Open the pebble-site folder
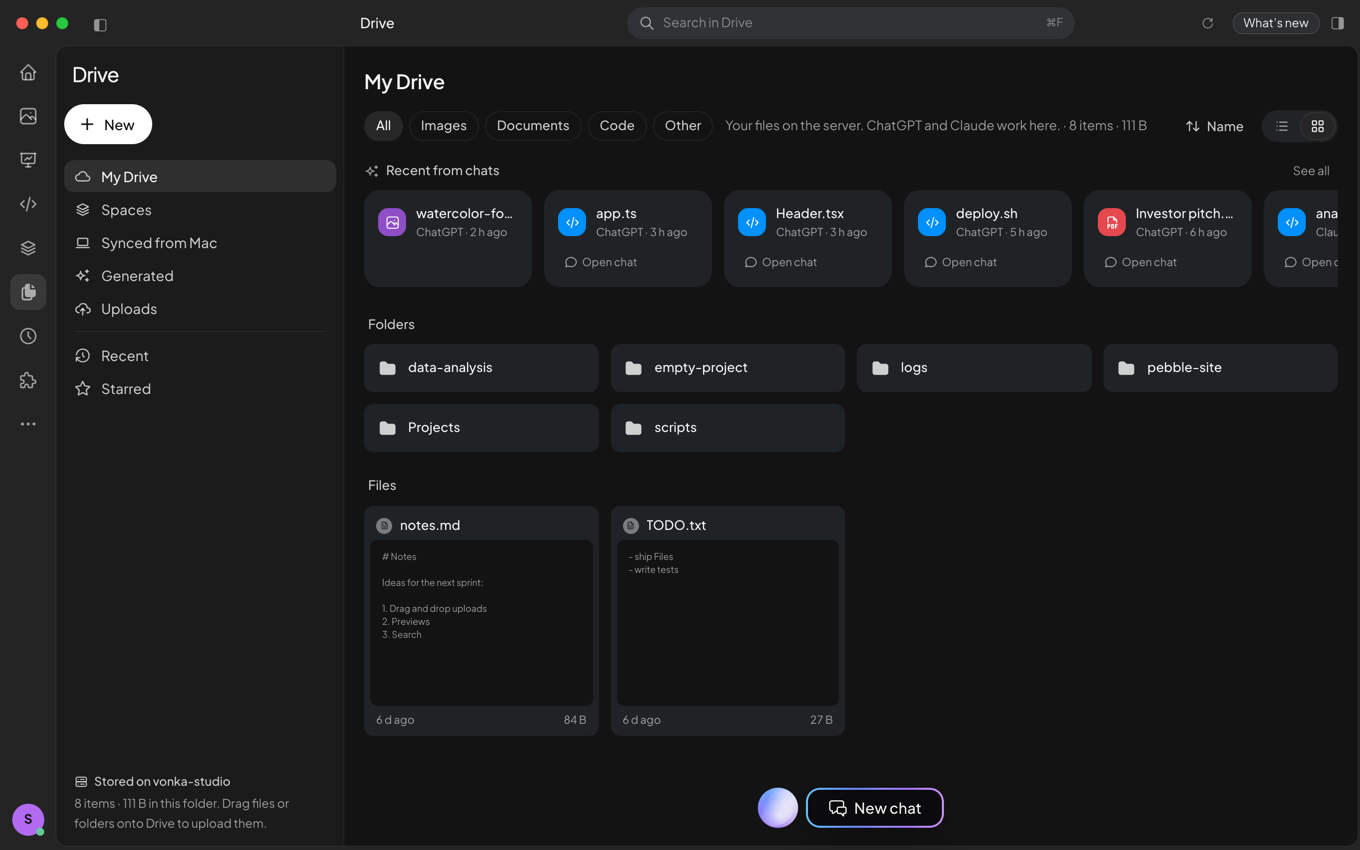The image size is (1360, 850). [1220, 368]
